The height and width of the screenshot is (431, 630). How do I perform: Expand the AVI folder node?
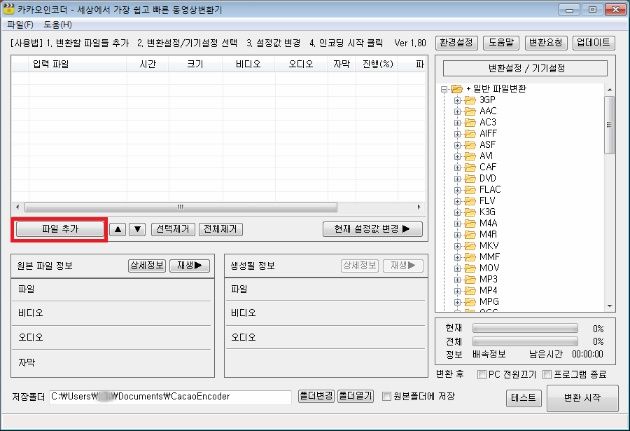(x=457, y=156)
